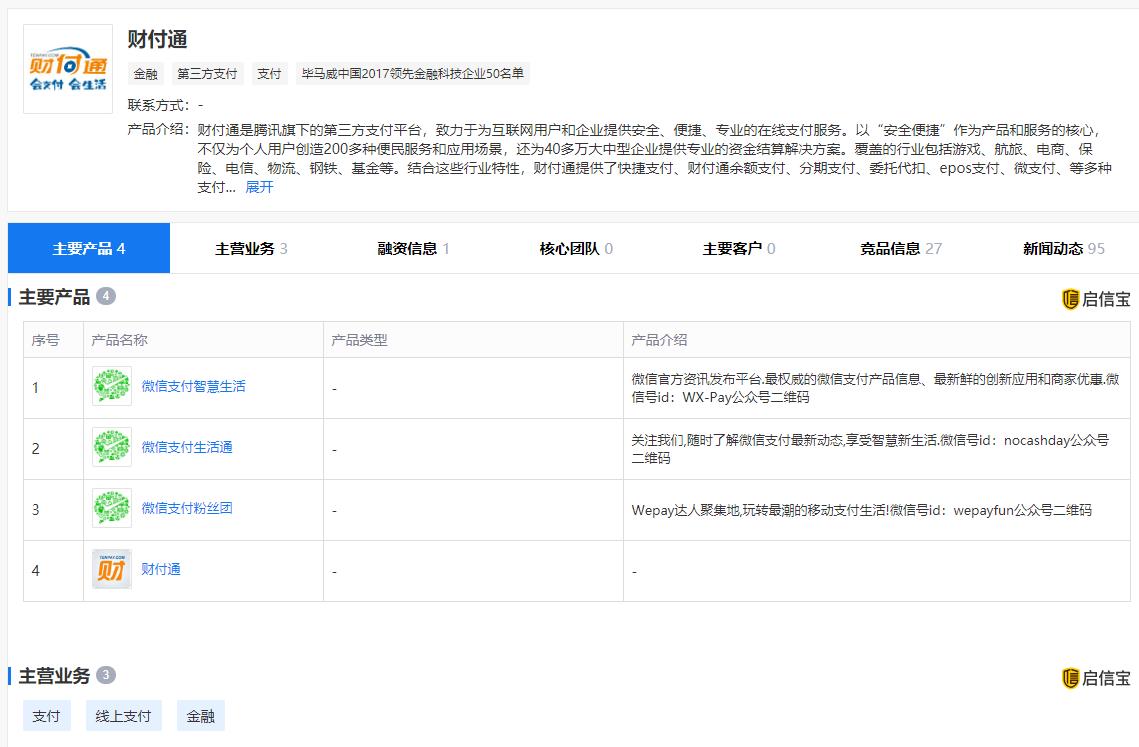Click the WeChat Pay icon beside 微信支付生活通
This screenshot has width=1139, height=747.
pos(110,446)
